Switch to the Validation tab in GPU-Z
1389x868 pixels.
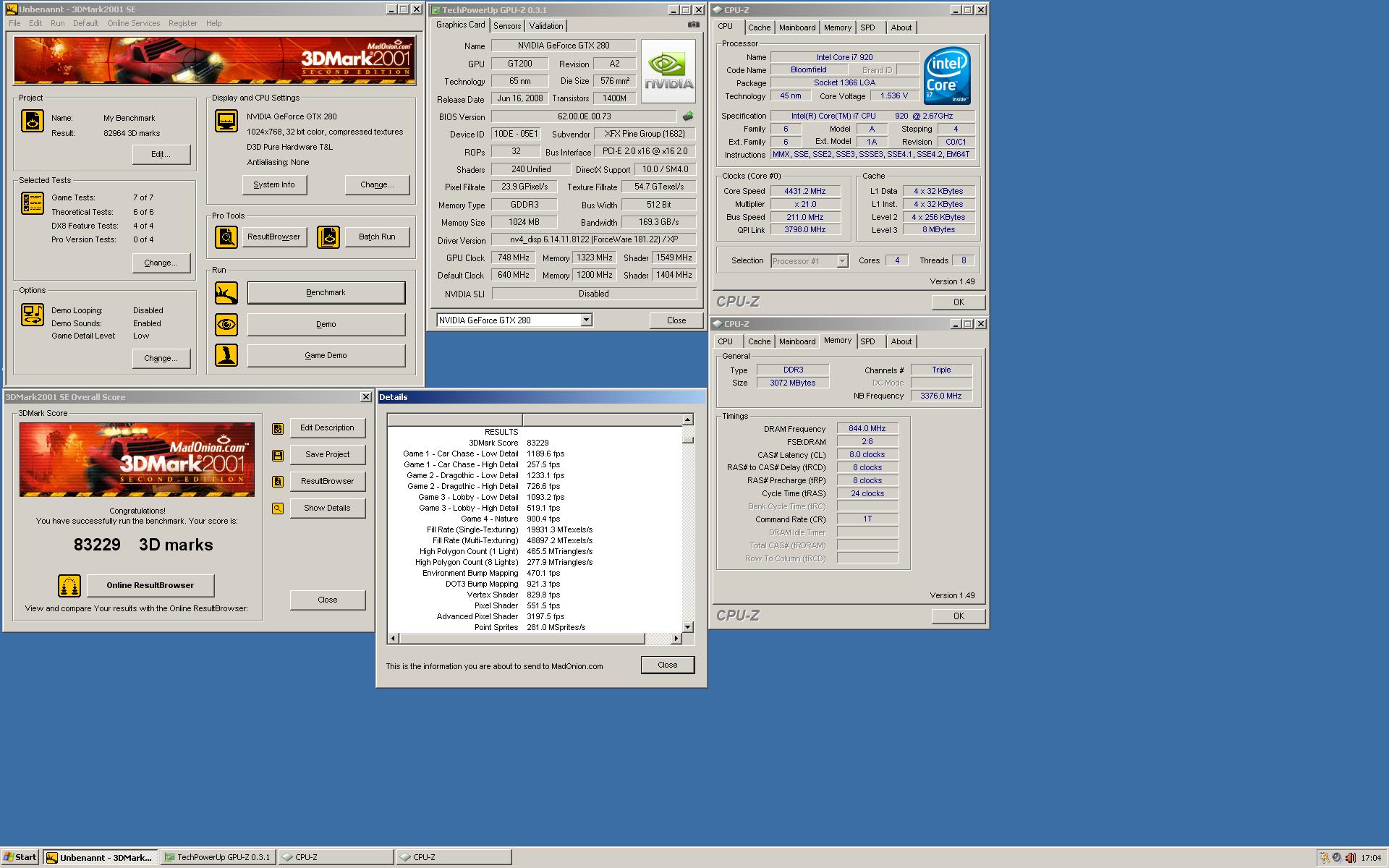click(x=546, y=26)
